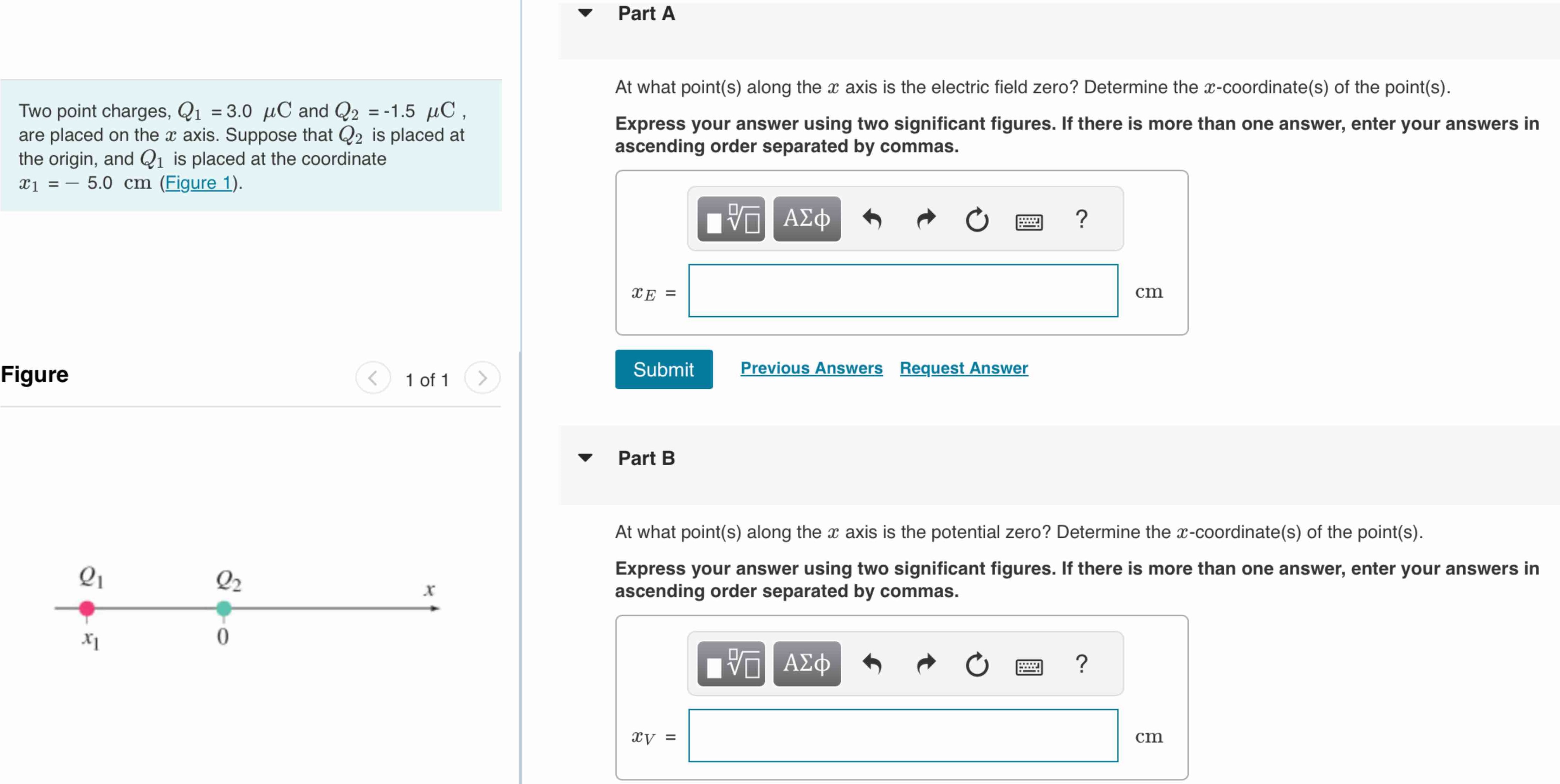
Task: Click the ΑΣφ symbol palette icon in Part A
Action: [x=812, y=223]
